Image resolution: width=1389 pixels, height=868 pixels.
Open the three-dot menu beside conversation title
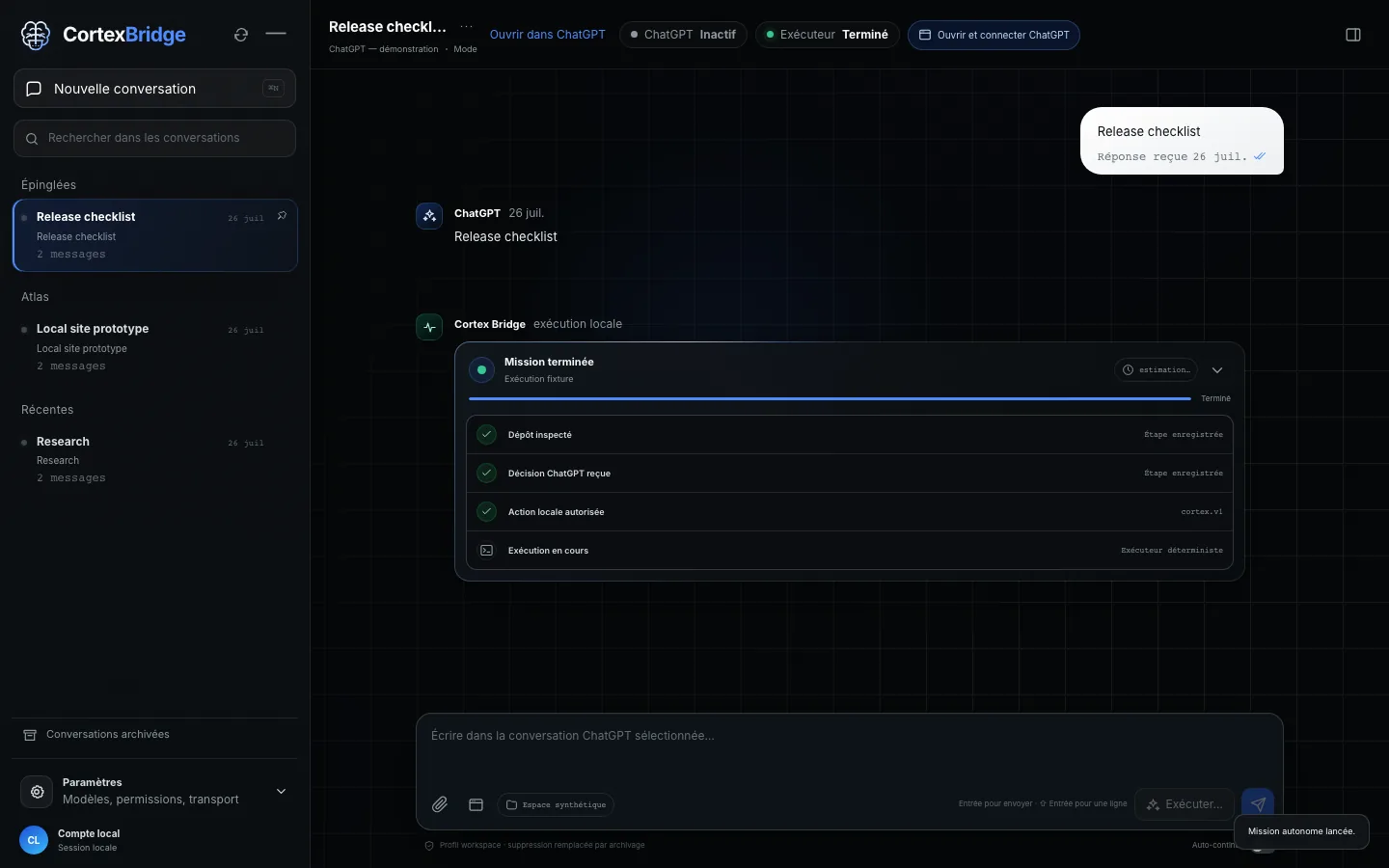[467, 27]
